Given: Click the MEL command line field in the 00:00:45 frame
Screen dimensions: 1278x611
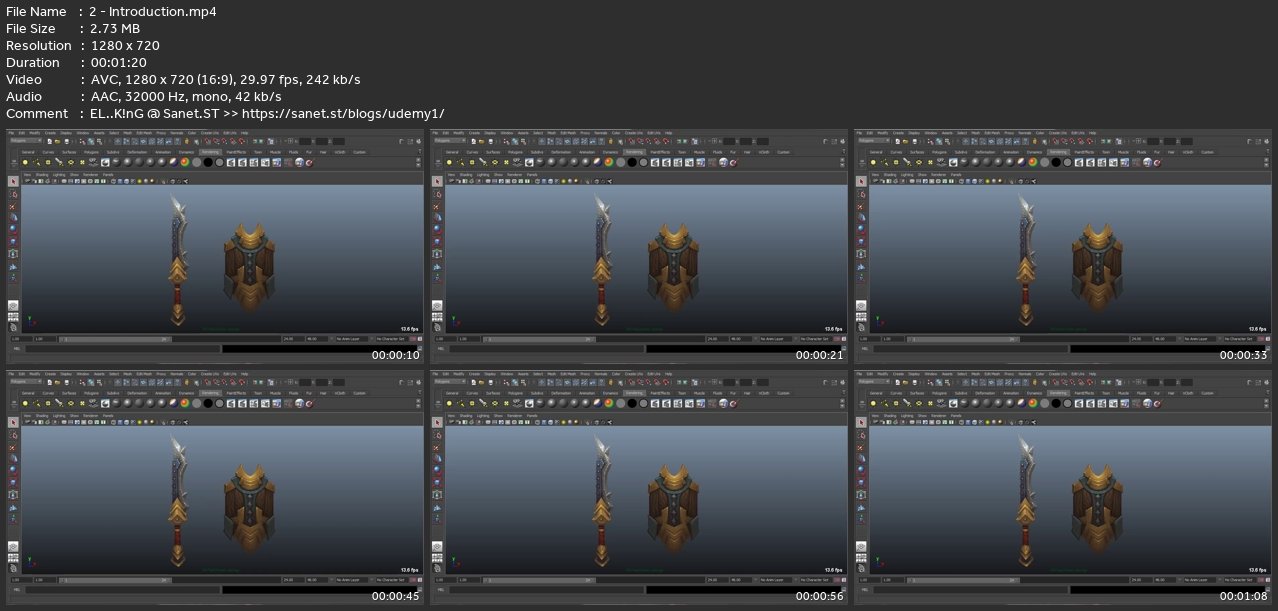Looking at the screenshot, I should pos(123,590).
